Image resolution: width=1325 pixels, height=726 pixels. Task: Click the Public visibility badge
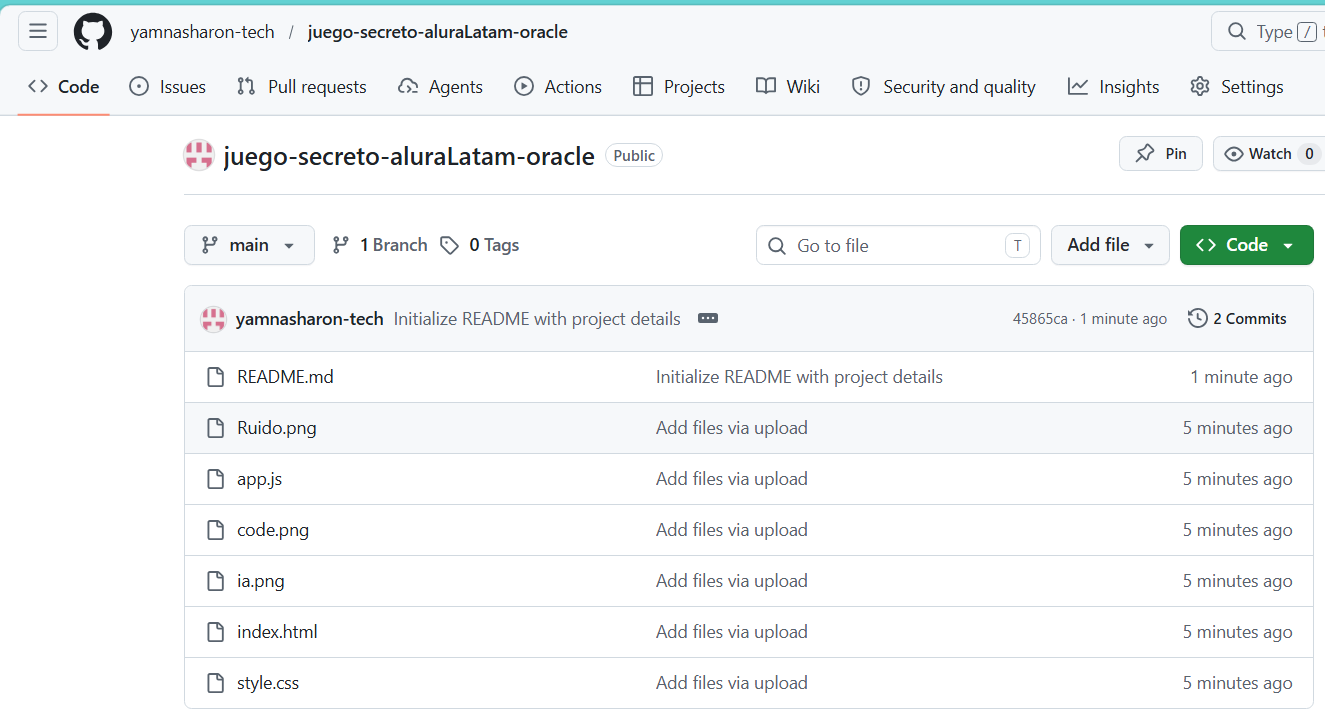click(634, 156)
